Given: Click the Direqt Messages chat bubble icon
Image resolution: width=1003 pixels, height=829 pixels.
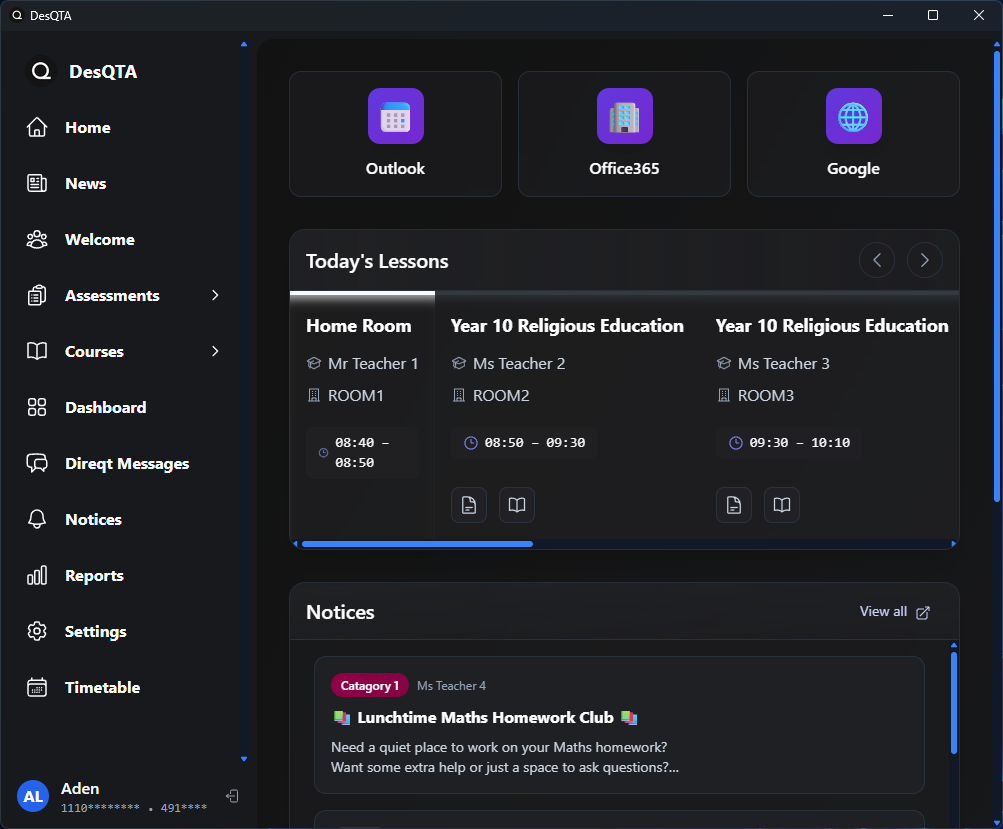Looking at the screenshot, I should point(37,463).
